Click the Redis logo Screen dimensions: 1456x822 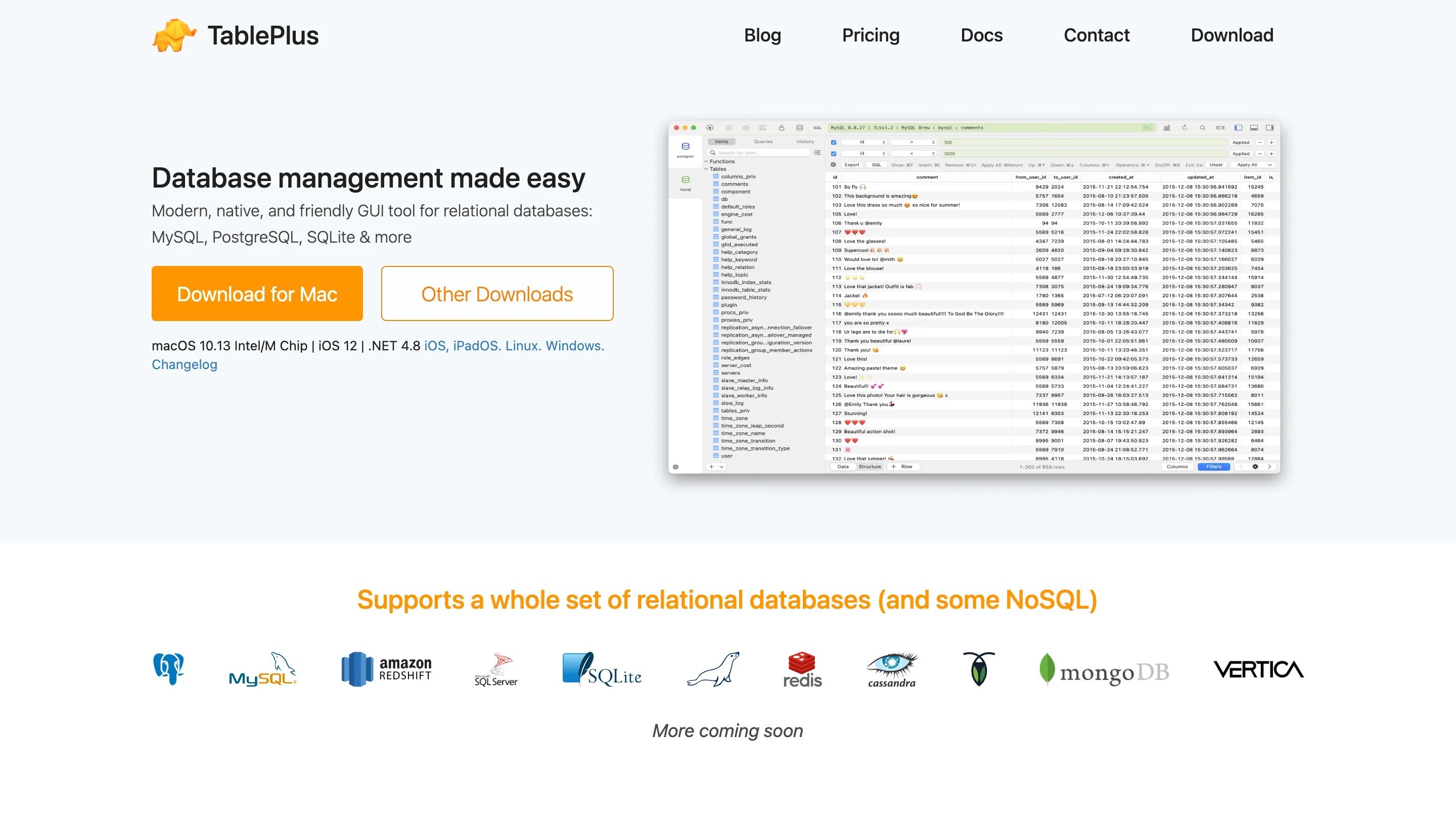[802, 670]
